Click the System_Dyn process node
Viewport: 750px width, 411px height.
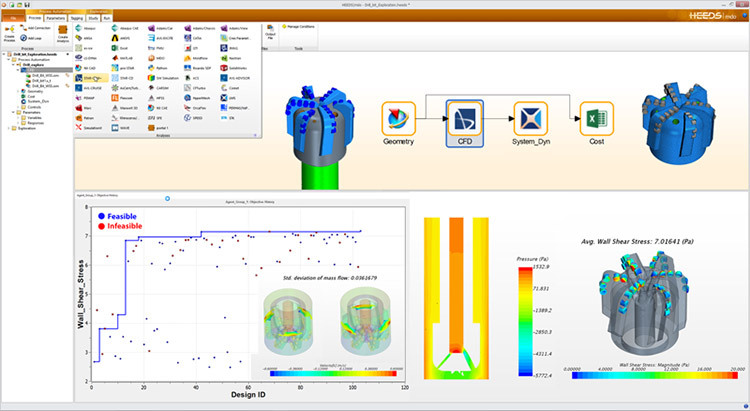pos(531,123)
